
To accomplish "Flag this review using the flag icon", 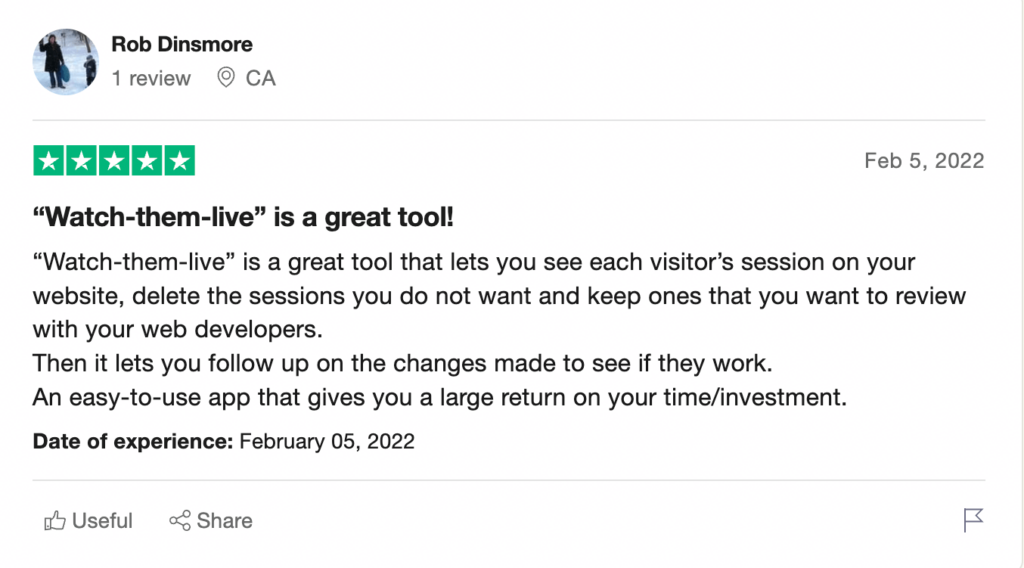I will pyautogui.click(x=973, y=520).
